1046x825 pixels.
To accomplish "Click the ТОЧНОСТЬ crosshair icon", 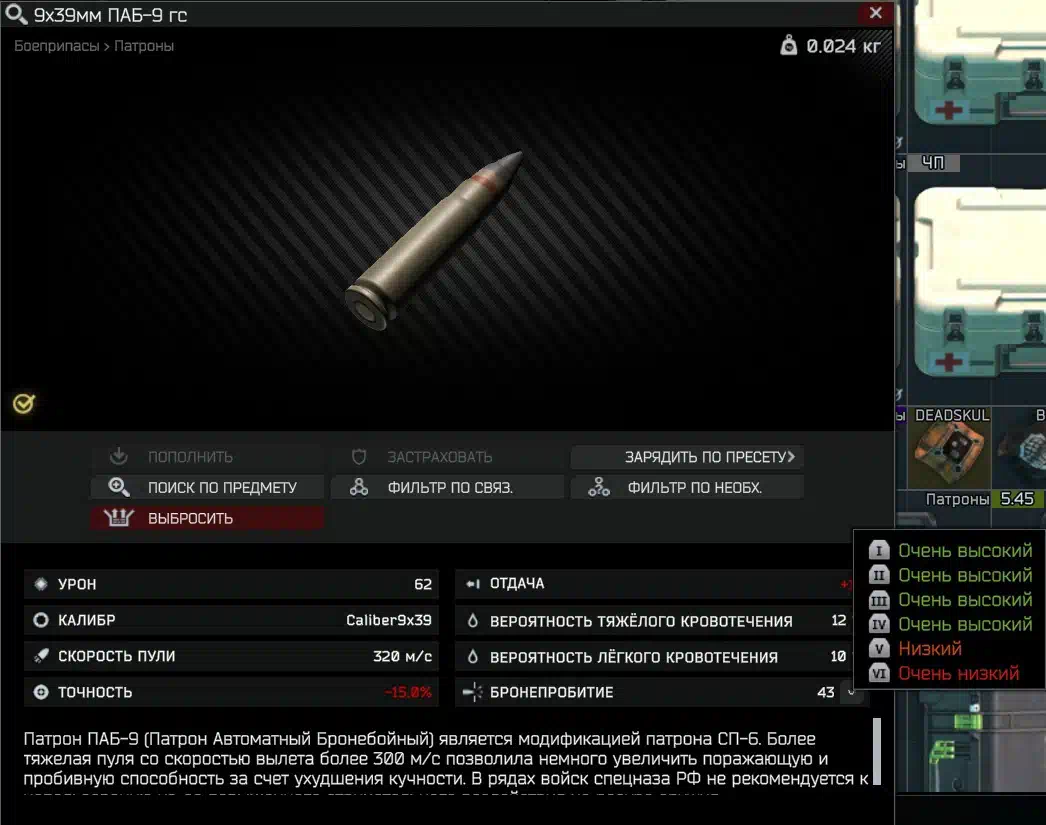I will click(x=41, y=692).
